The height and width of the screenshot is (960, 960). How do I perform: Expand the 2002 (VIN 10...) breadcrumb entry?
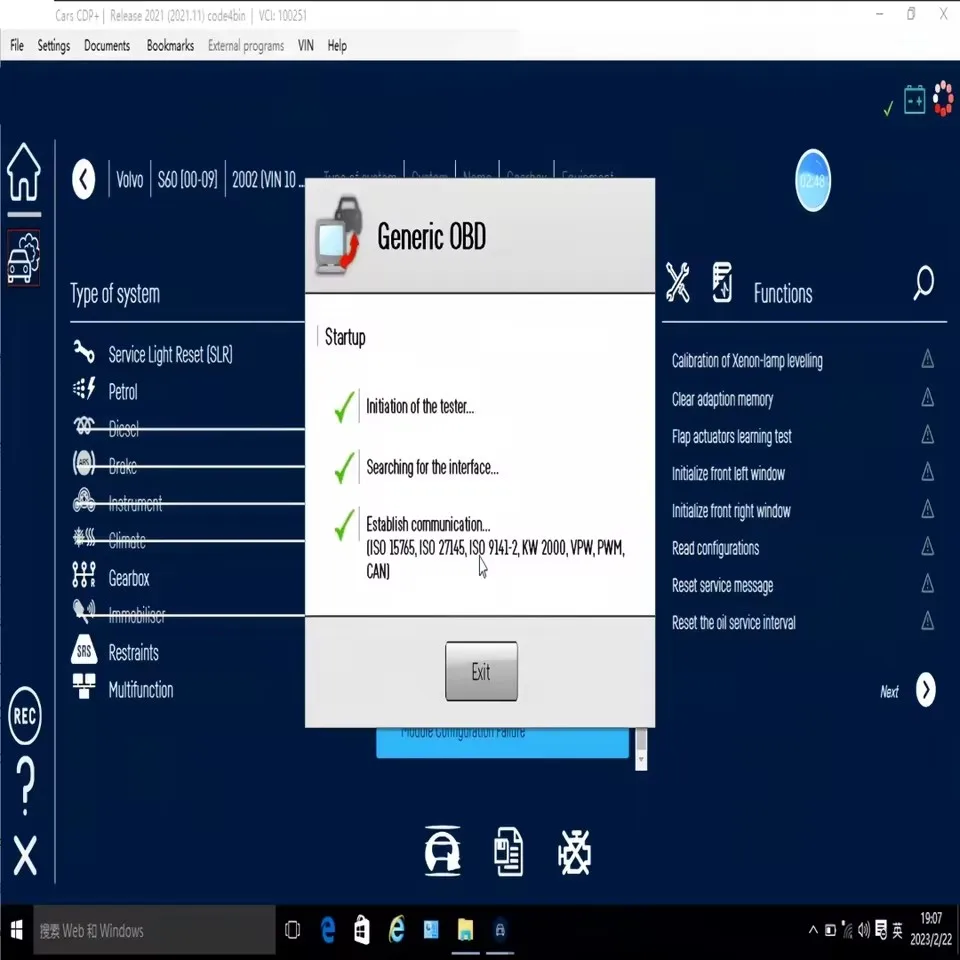(267, 180)
